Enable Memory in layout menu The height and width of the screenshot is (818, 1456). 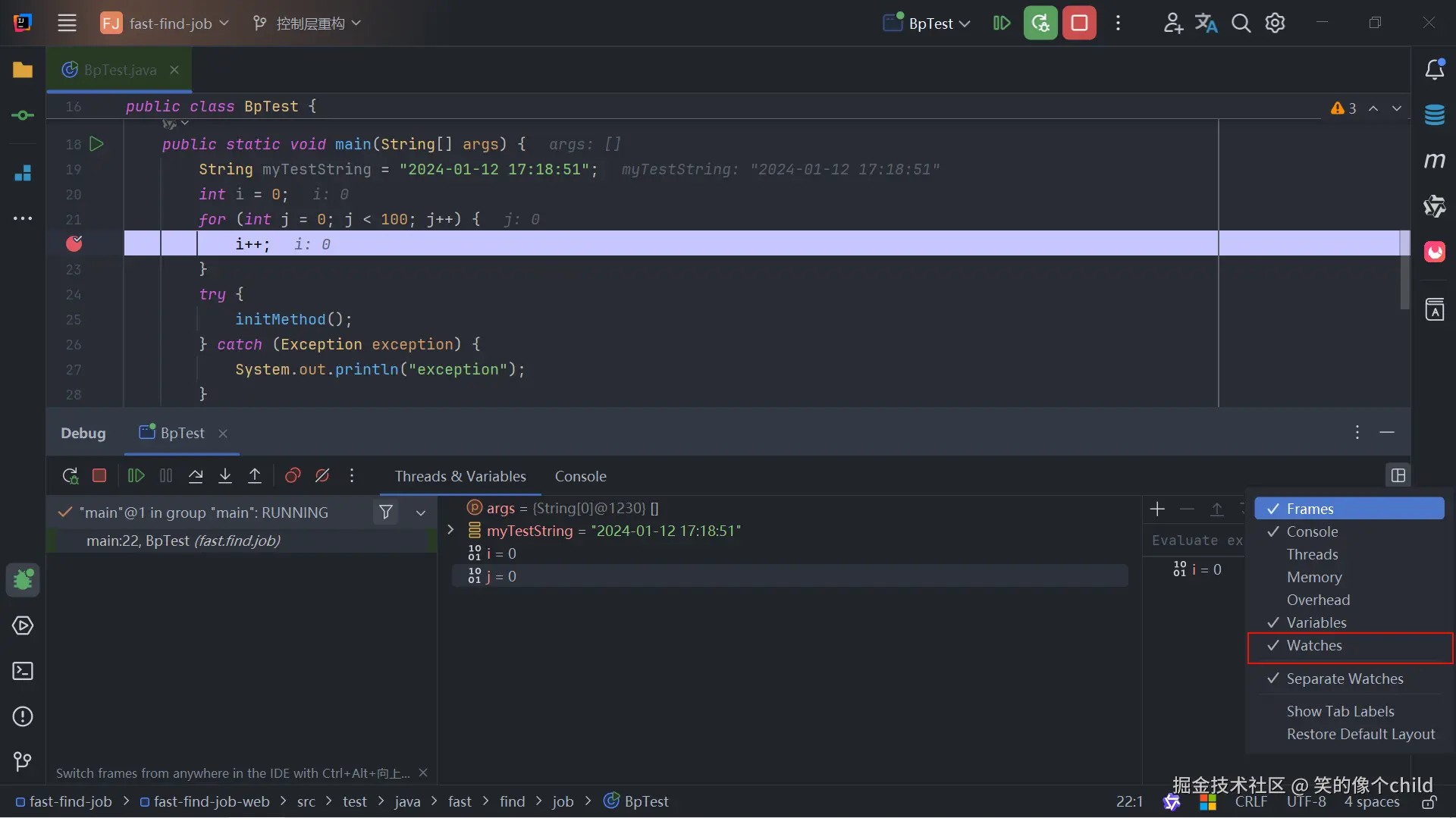(1349, 577)
